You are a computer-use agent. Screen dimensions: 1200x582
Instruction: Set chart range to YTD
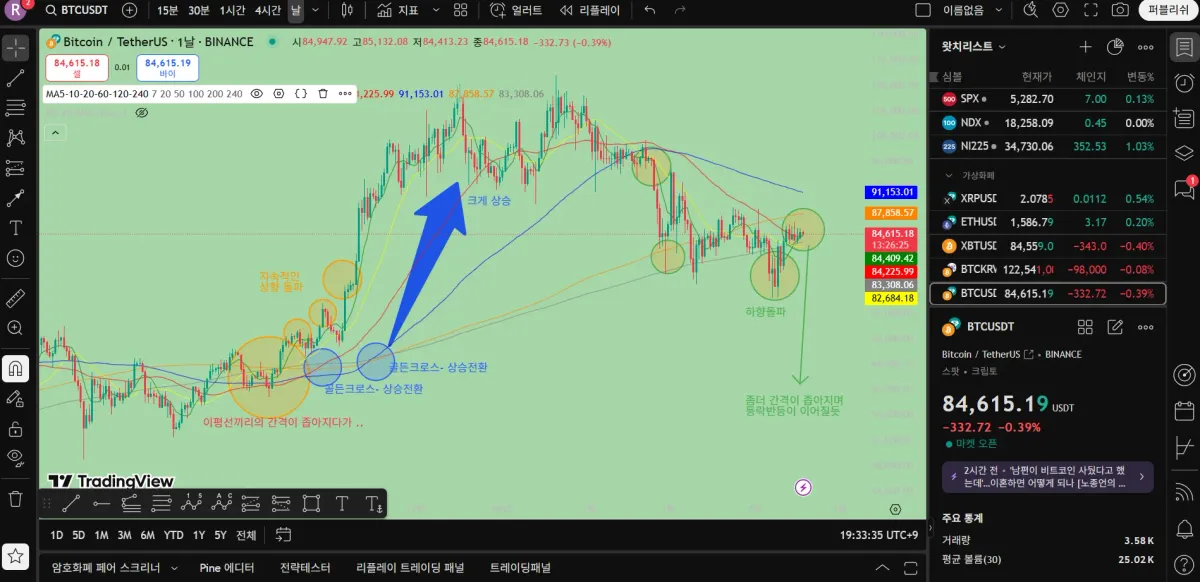pyautogui.click(x=174, y=535)
